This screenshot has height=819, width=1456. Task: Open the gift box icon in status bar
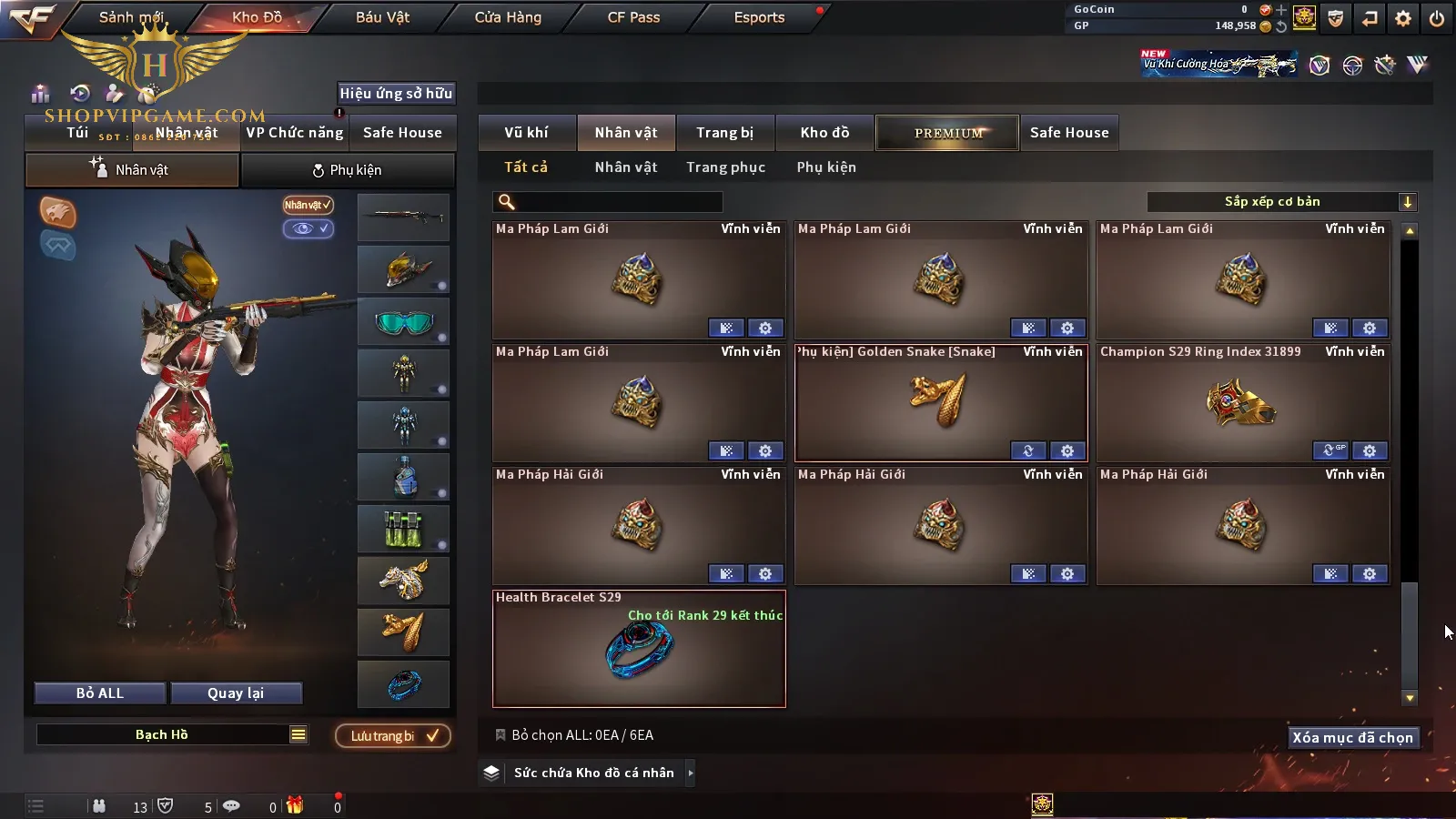click(295, 805)
